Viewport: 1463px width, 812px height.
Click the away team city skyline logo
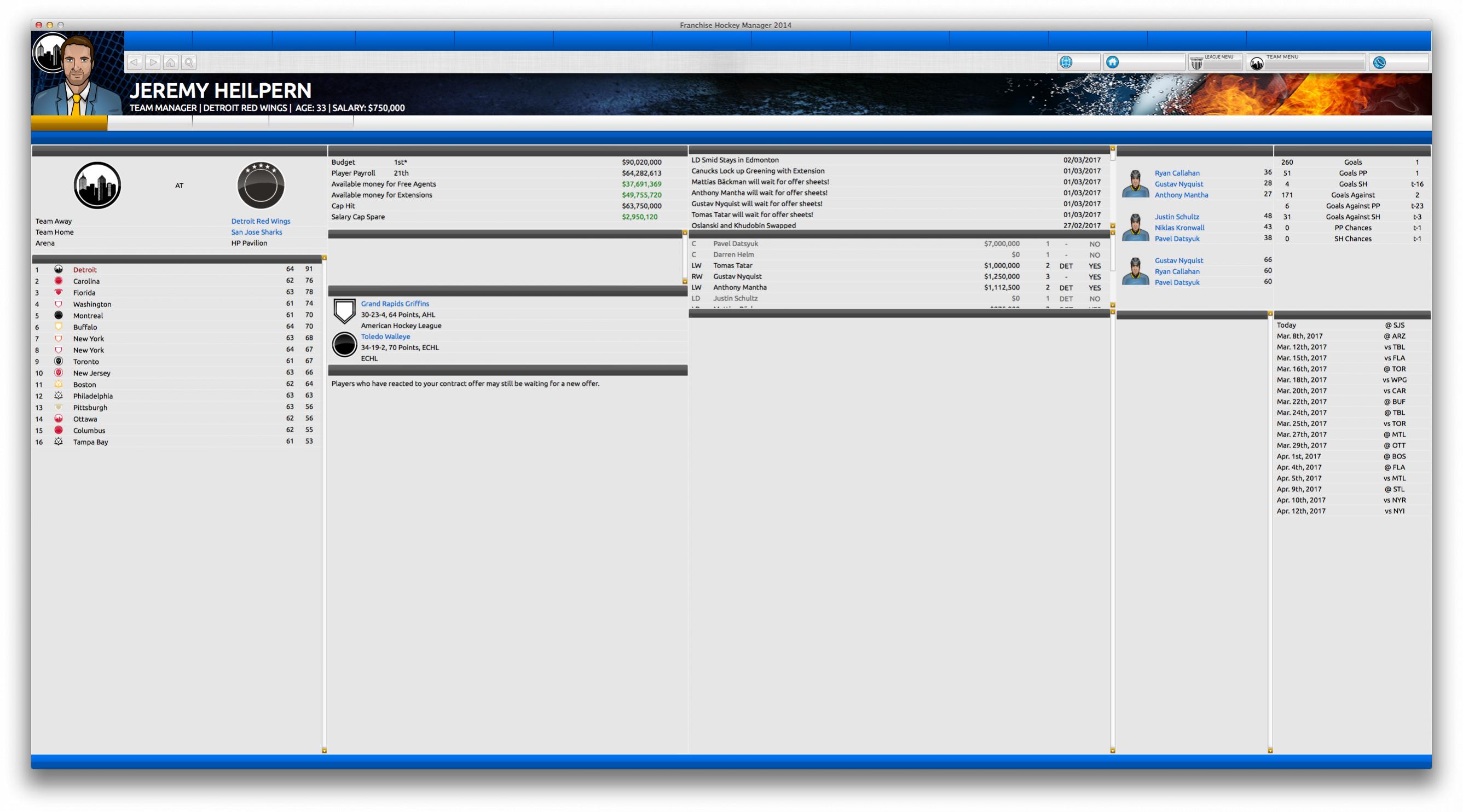tap(97, 185)
